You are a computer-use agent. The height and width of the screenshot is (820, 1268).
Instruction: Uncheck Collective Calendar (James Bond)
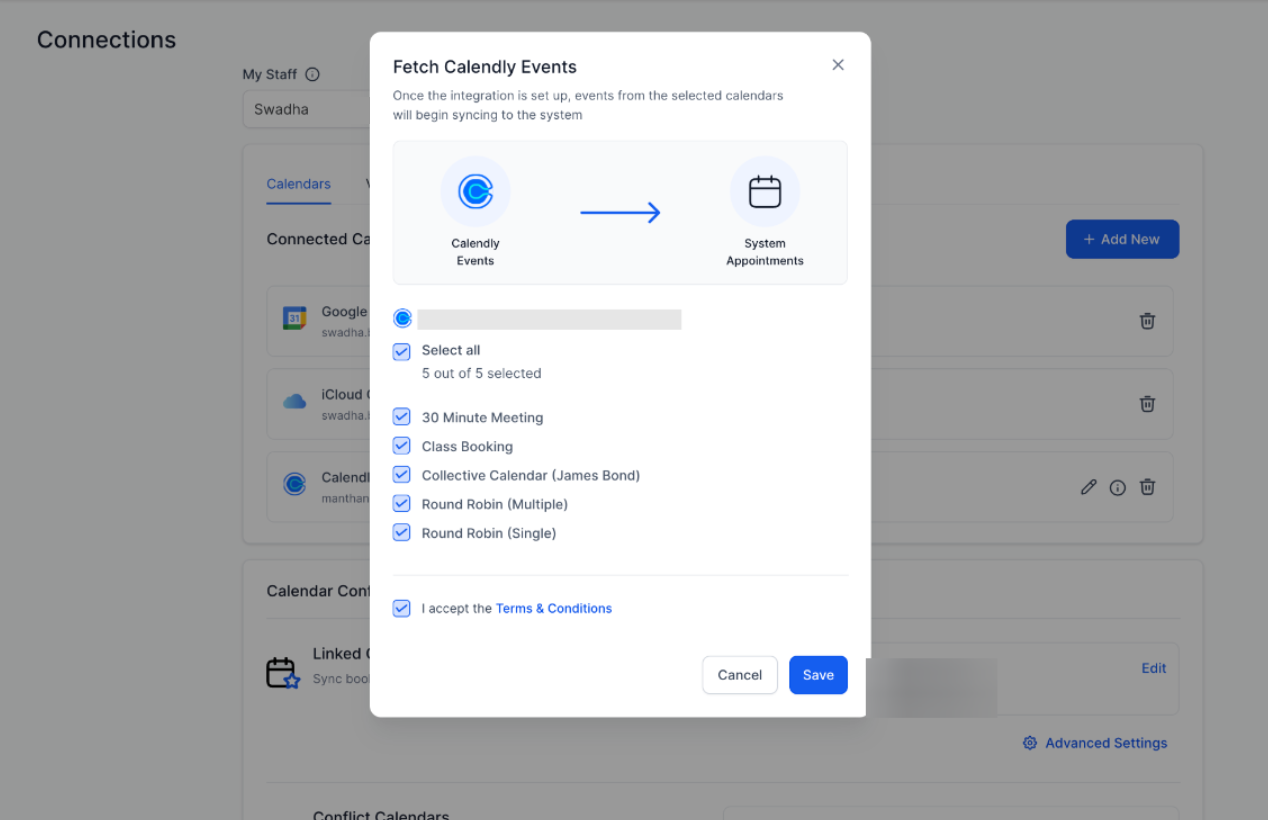(402, 475)
